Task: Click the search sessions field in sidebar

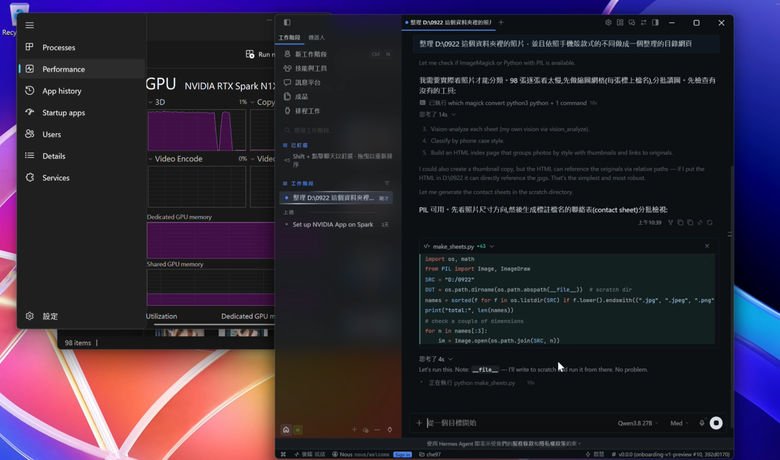Action: click(x=337, y=130)
